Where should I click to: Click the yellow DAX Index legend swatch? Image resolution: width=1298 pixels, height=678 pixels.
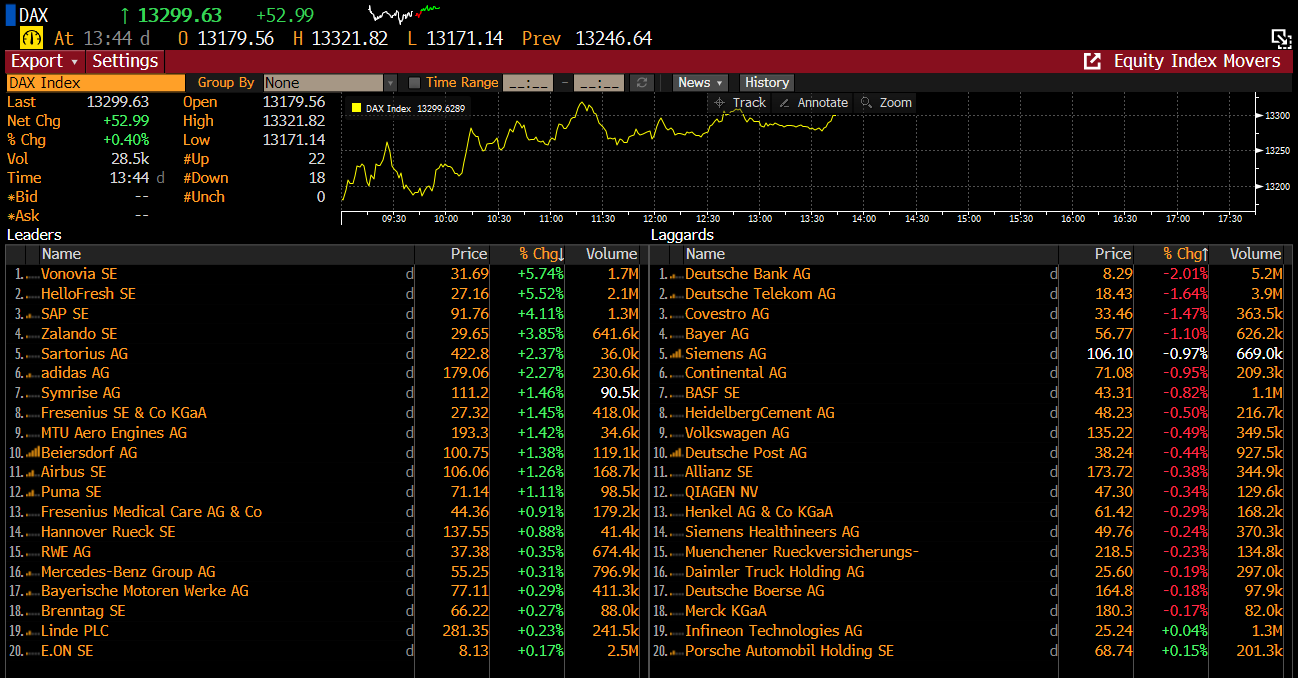(355, 108)
